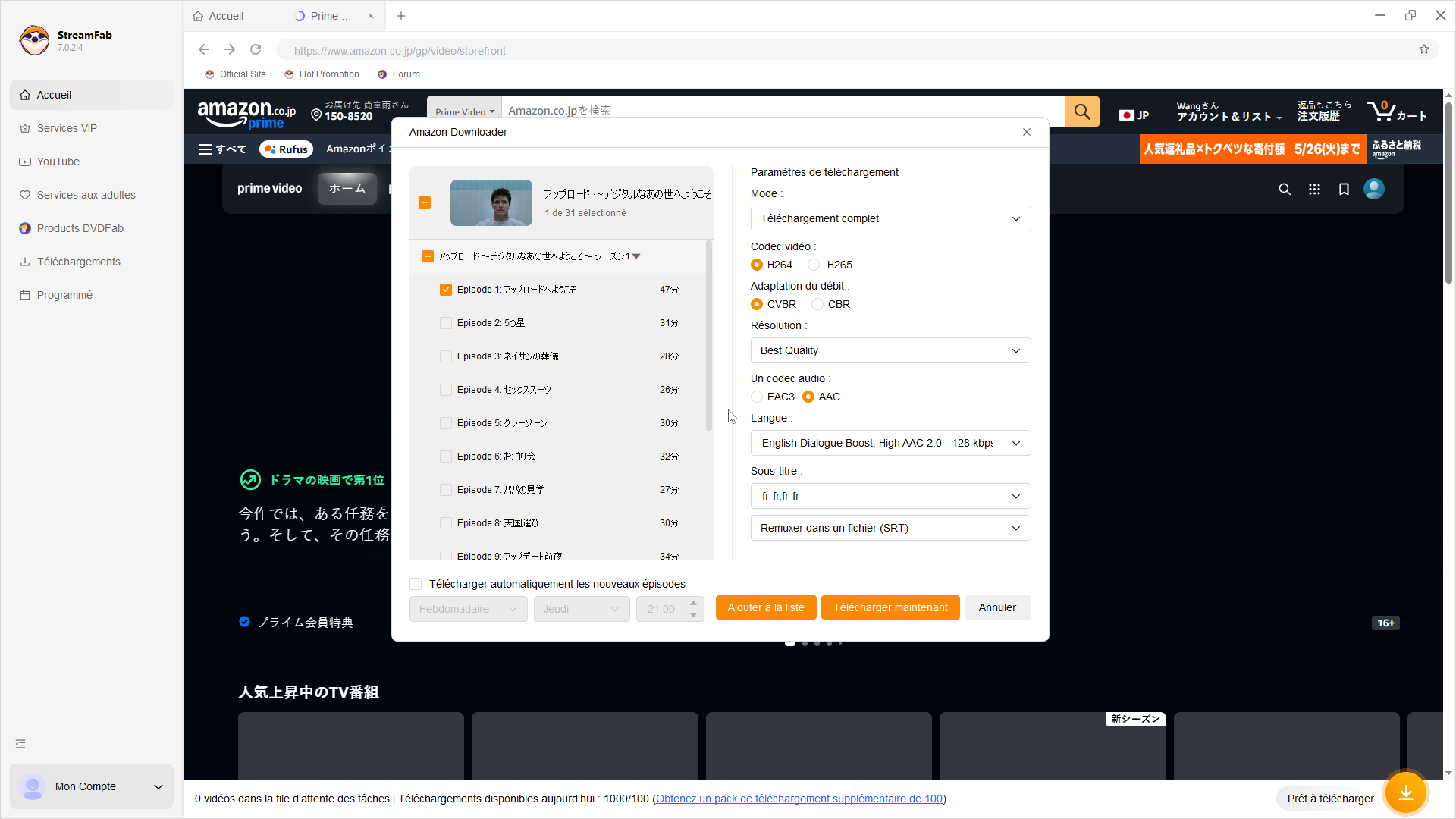Open the Hot Promotion bookmark
Image resolution: width=1456 pixels, height=819 pixels.
click(x=322, y=74)
